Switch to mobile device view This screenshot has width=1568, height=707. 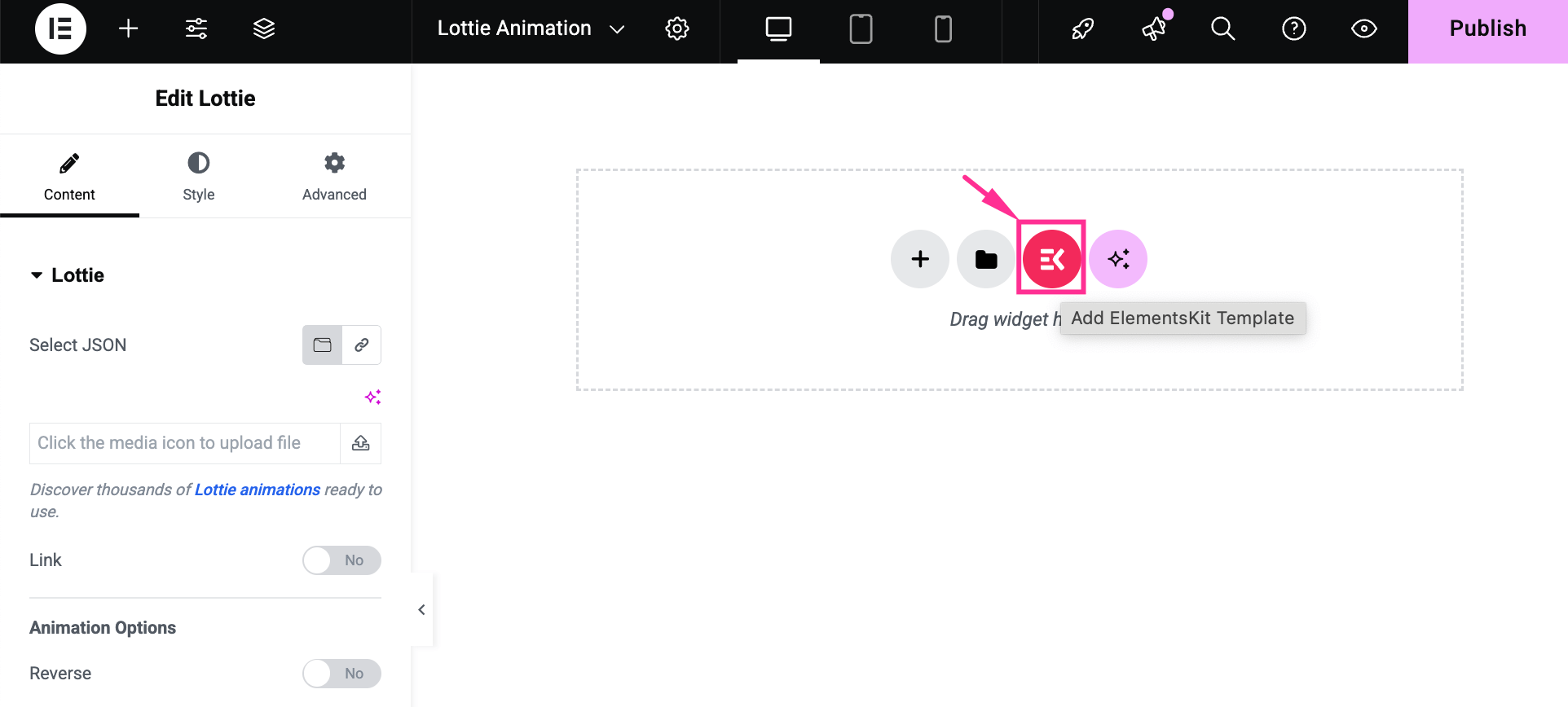[943, 29]
